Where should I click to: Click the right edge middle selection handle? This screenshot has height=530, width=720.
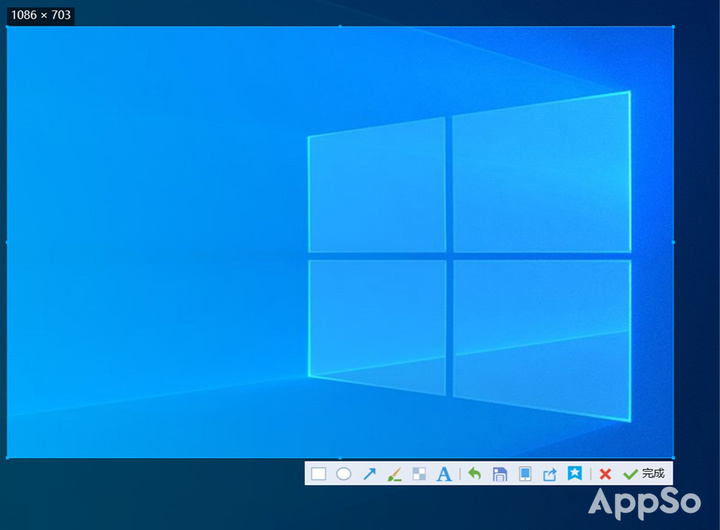click(673, 242)
